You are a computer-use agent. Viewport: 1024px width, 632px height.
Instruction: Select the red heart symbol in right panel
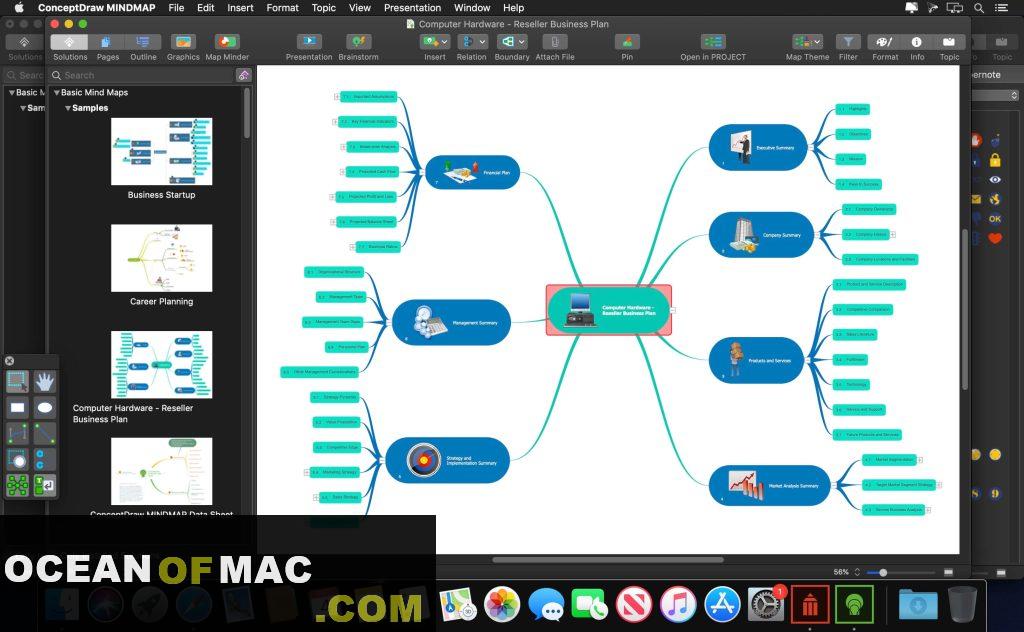[995, 238]
